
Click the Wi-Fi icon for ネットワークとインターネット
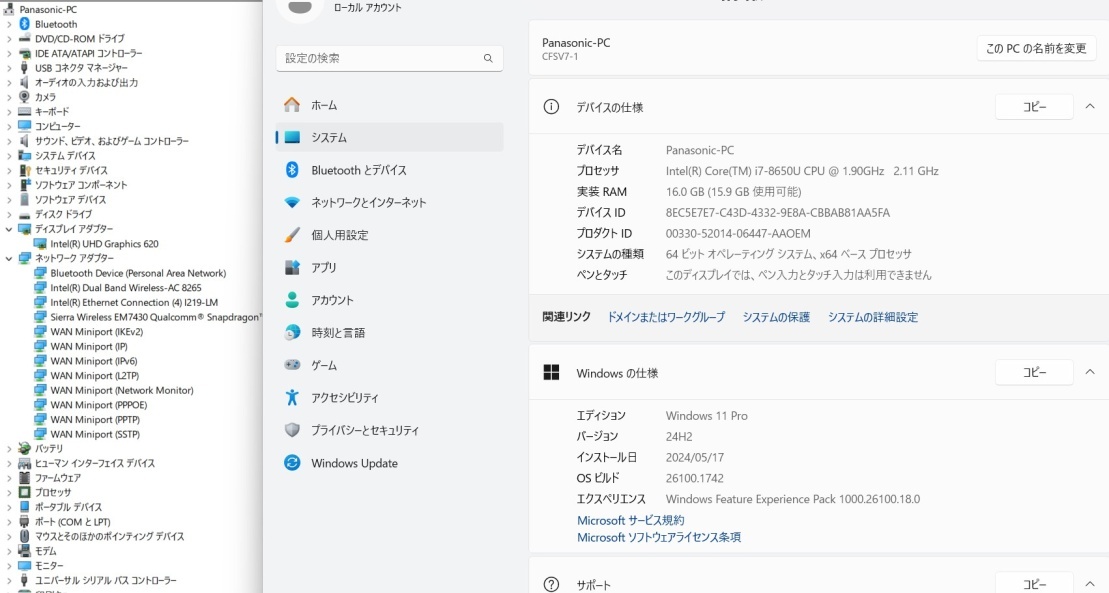coord(292,202)
